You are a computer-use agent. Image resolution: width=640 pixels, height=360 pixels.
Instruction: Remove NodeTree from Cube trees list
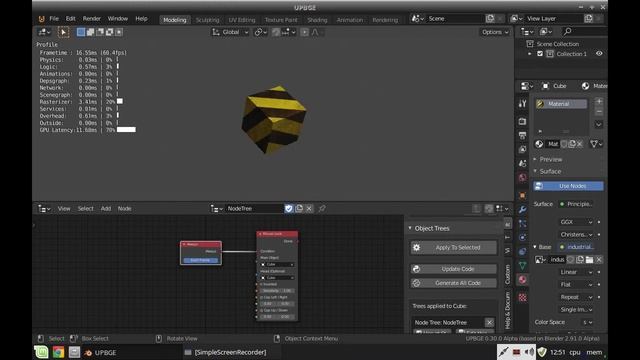(489, 322)
